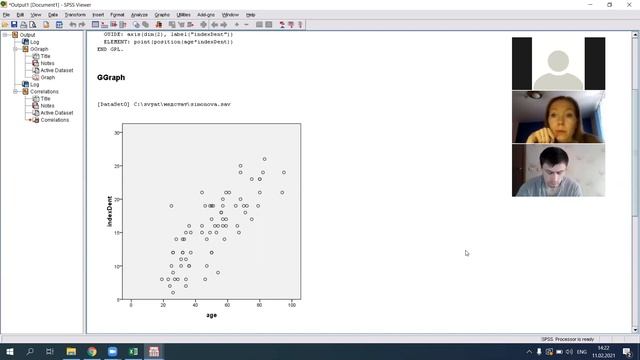640x360 pixels.
Task: Click the Print Preview toolbar icon
Action: tap(32, 24)
